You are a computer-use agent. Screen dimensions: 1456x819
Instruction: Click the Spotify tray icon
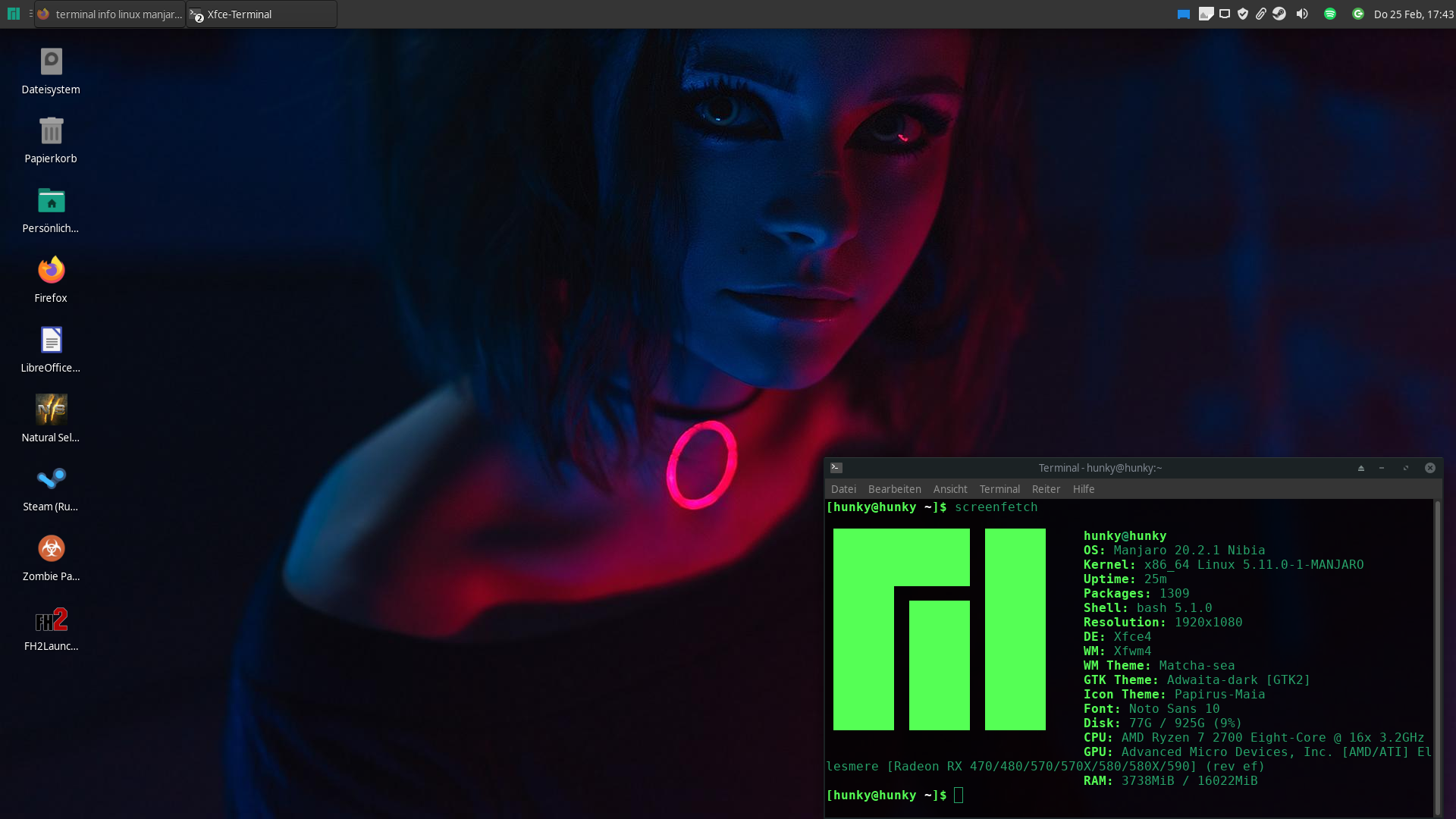coord(1329,14)
